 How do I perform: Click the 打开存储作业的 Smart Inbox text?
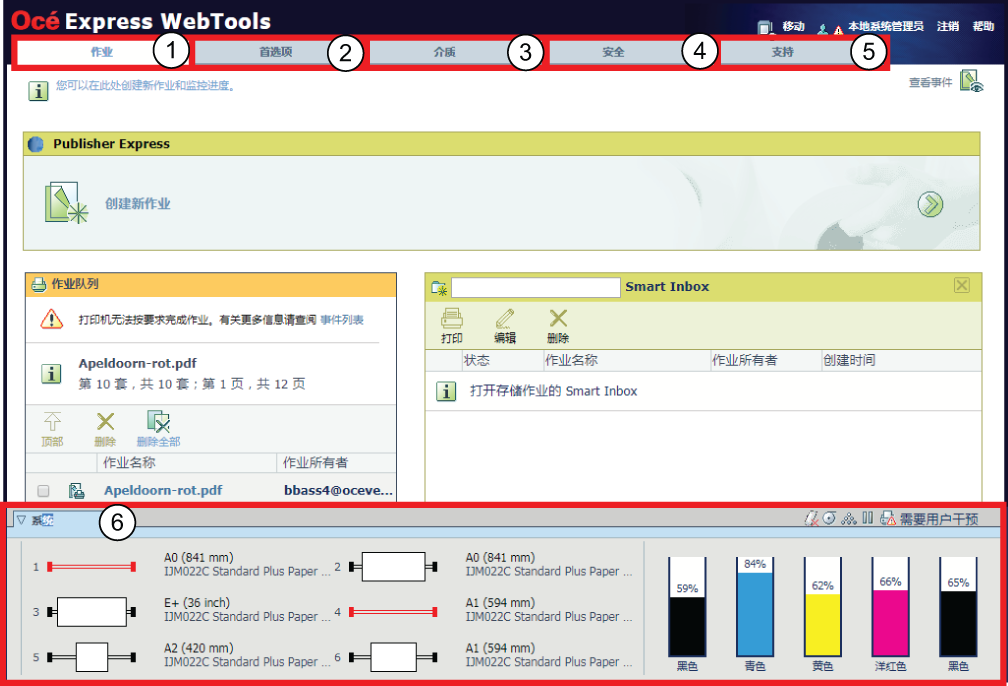(x=554, y=391)
